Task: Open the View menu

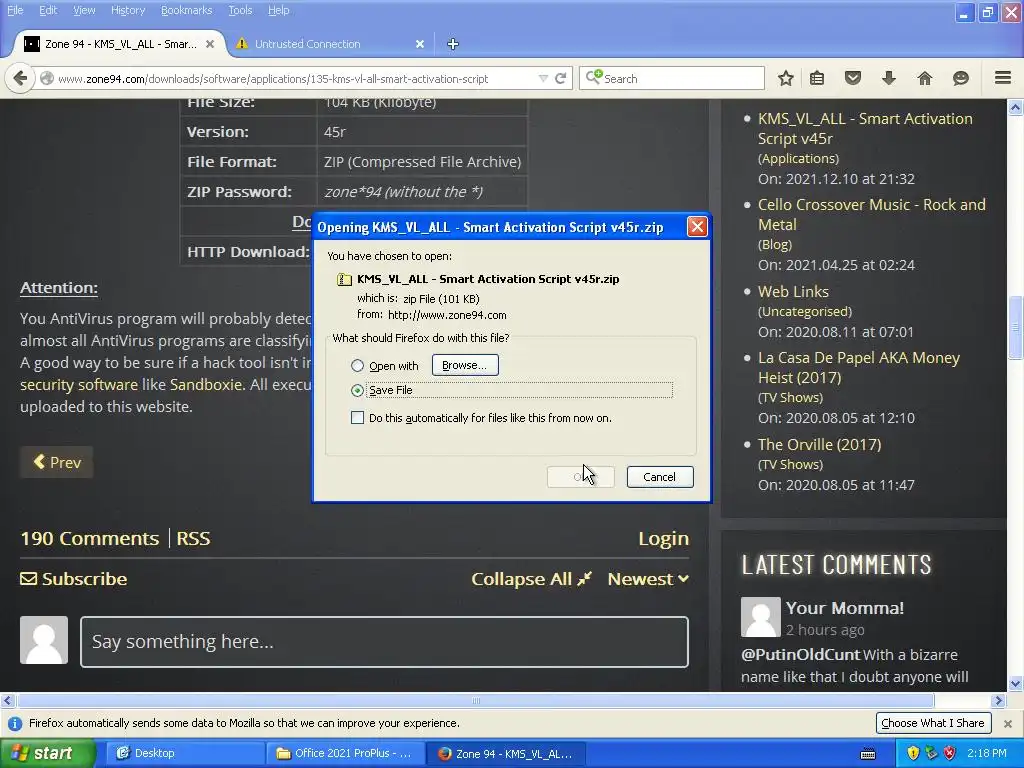Action: 84,10
